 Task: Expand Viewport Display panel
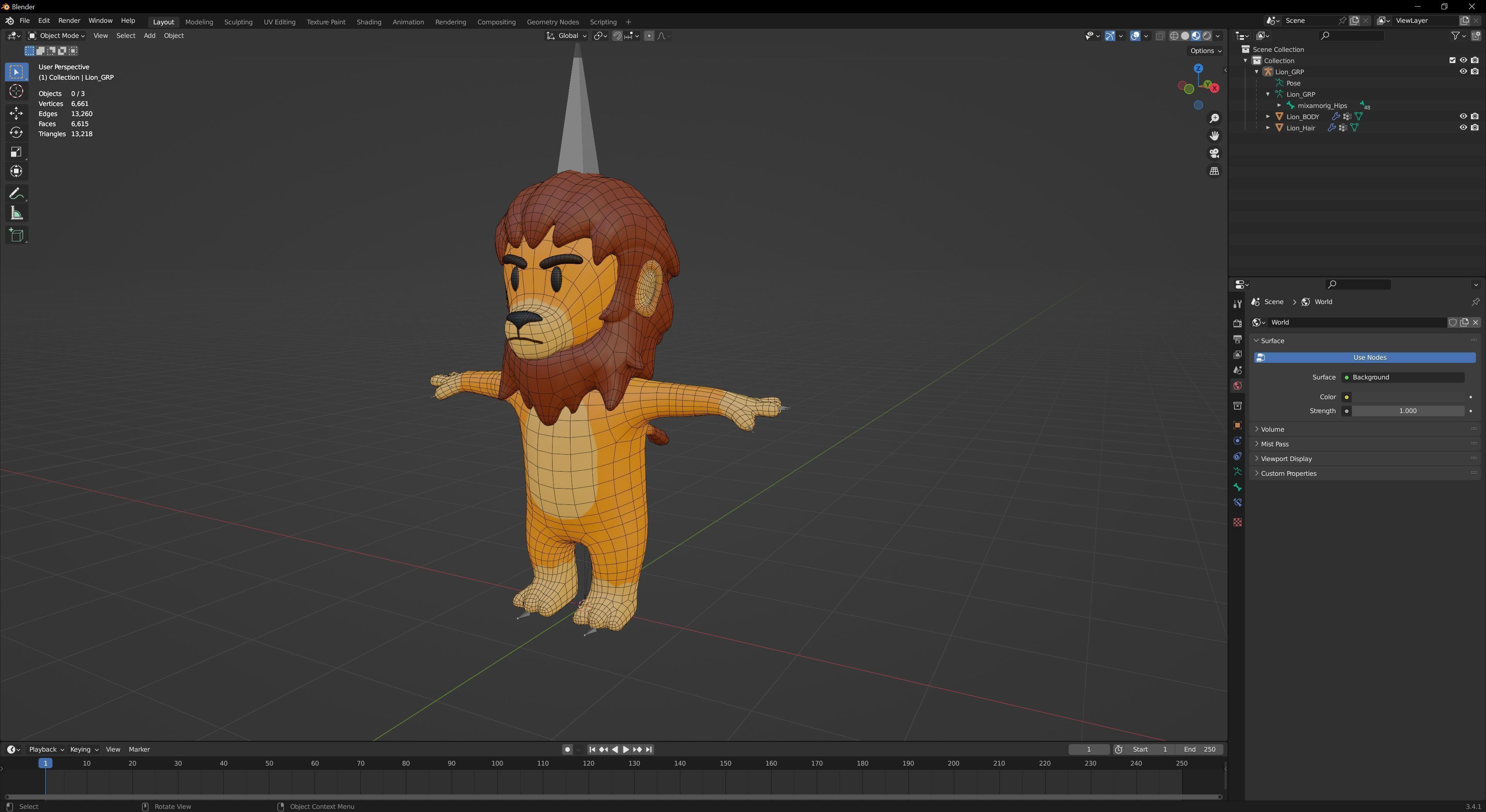[x=1365, y=459]
